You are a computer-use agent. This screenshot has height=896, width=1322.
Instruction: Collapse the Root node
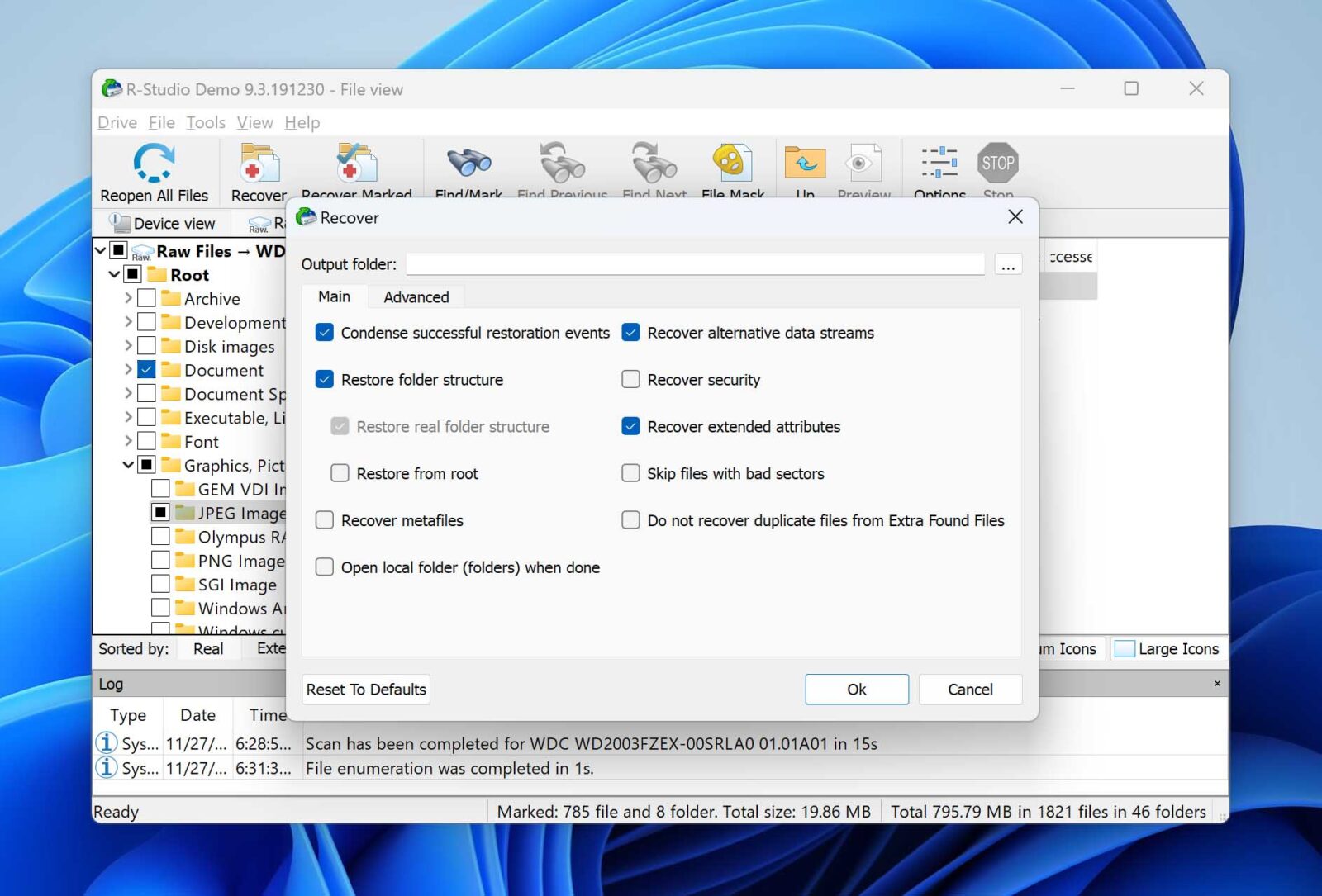[x=114, y=274]
